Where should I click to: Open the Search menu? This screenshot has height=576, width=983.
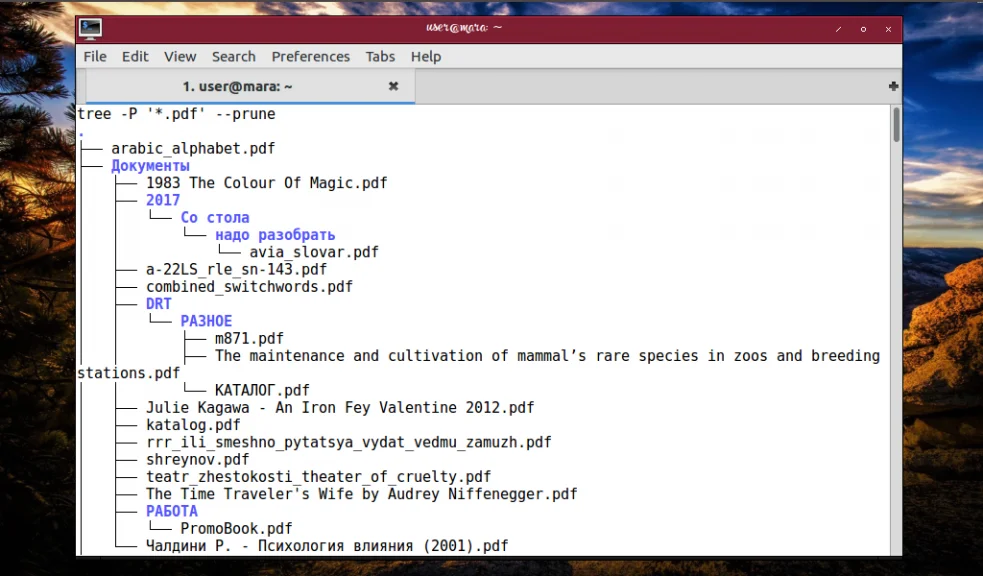(x=233, y=57)
